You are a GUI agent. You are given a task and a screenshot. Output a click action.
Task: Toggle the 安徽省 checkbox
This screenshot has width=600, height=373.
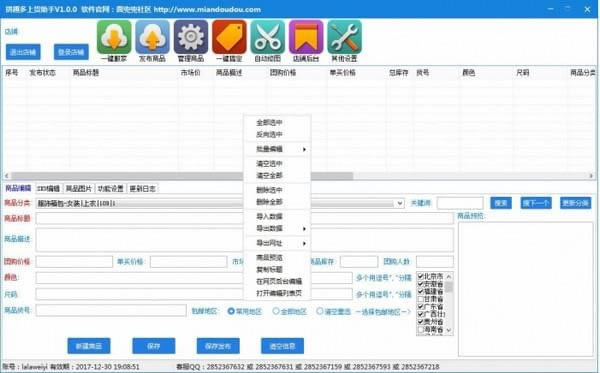coord(421,284)
